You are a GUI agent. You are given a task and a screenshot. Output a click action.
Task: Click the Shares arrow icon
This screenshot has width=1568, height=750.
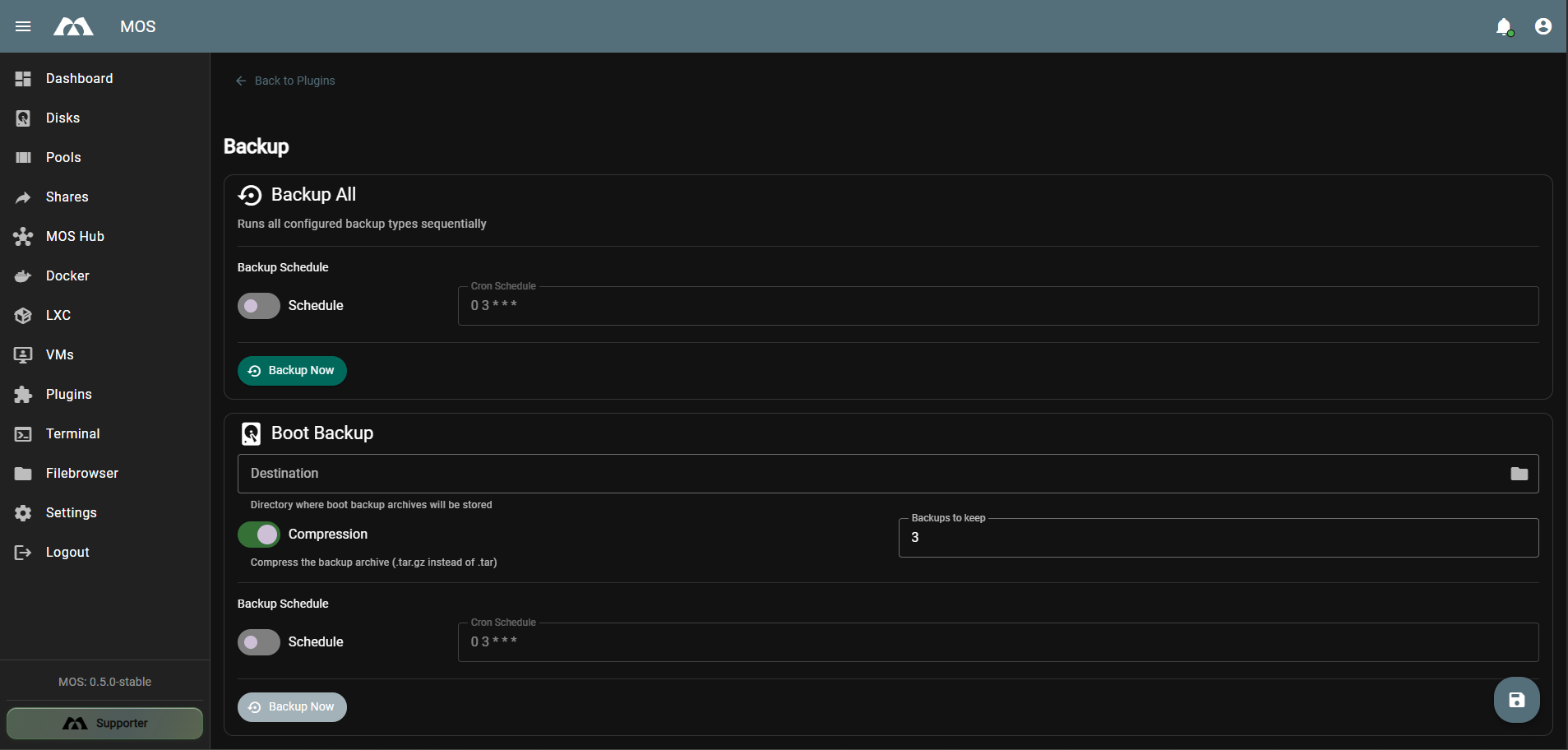[x=23, y=197]
